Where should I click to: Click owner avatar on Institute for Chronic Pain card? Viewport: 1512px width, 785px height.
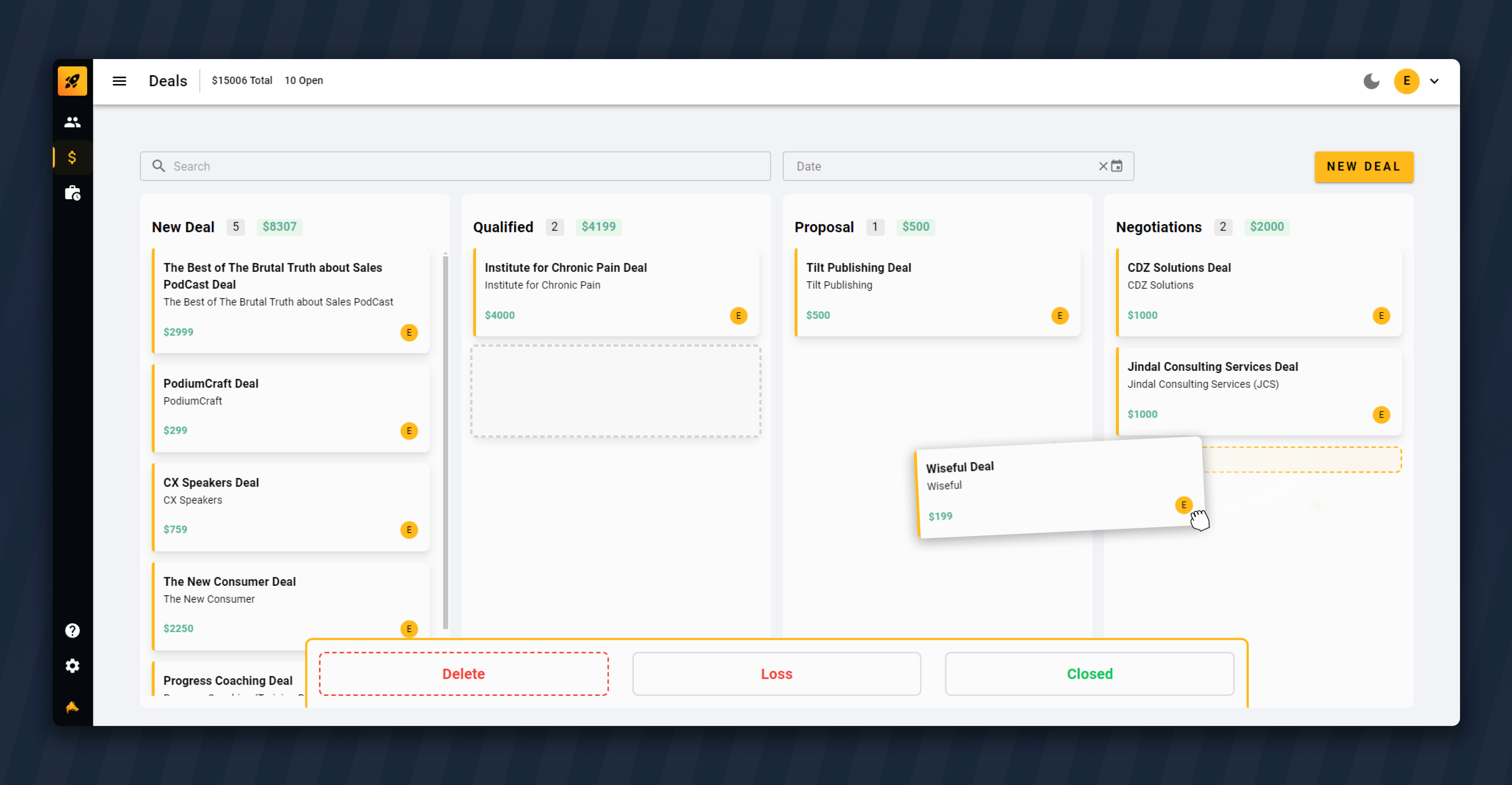click(738, 316)
